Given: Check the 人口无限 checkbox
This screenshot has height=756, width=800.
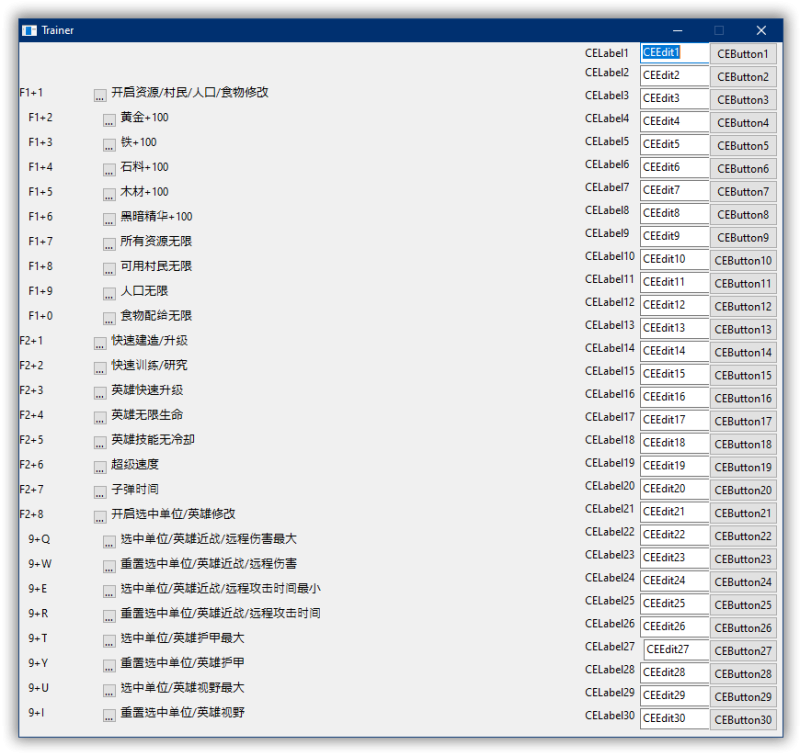Looking at the screenshot, I should (109, 294).
